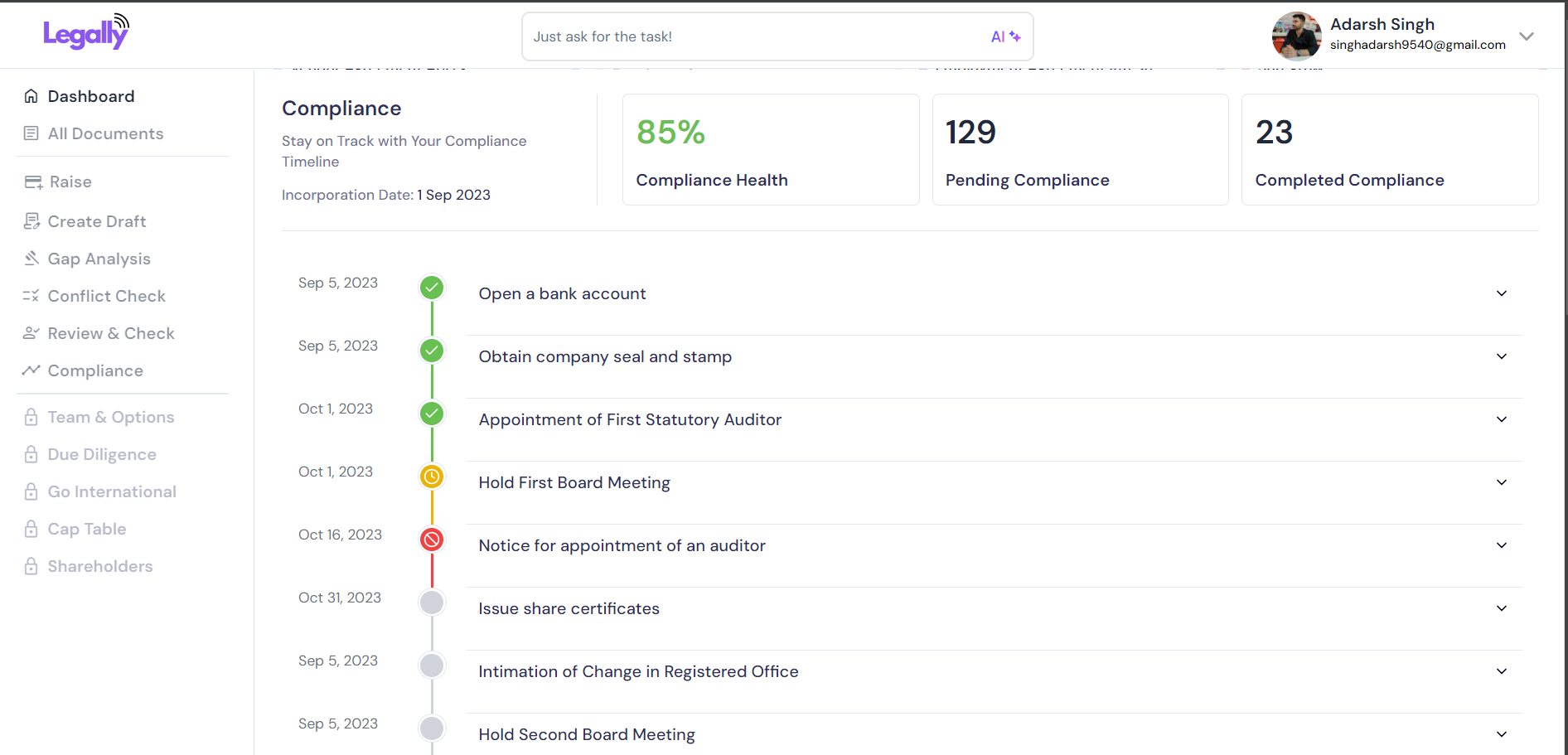The width and height of the screenshot is (1568, 755).
Task: Click yellow clock marker for First Board Meeting
Action: pos(432,477)
